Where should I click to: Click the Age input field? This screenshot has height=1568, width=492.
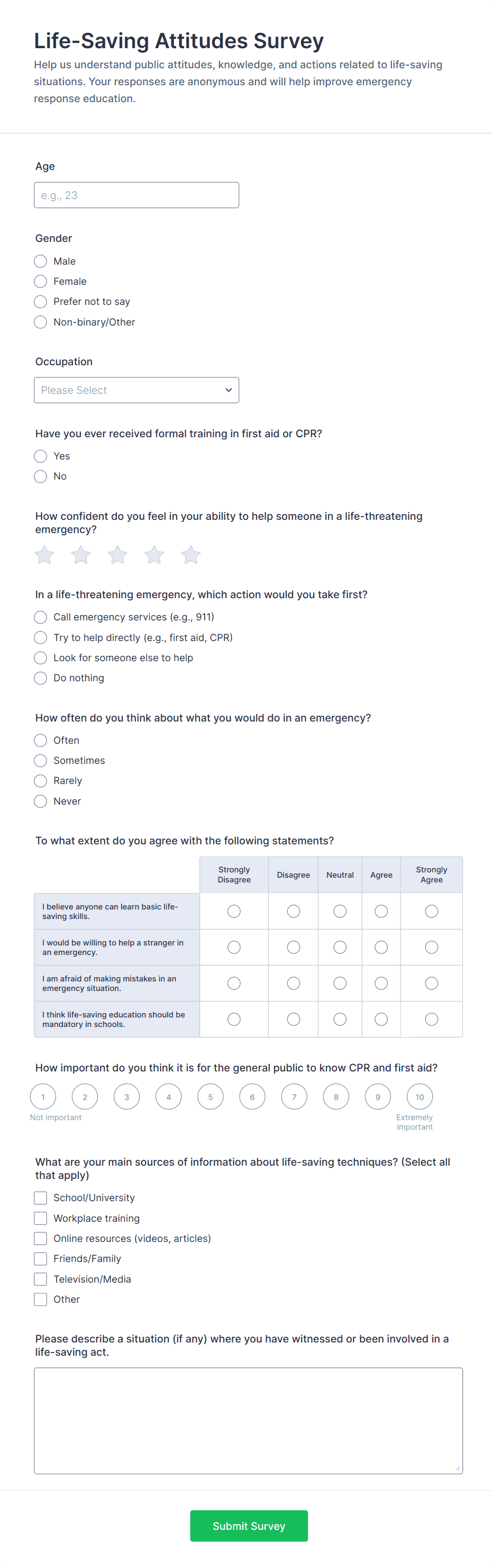[x=136, y=195]
